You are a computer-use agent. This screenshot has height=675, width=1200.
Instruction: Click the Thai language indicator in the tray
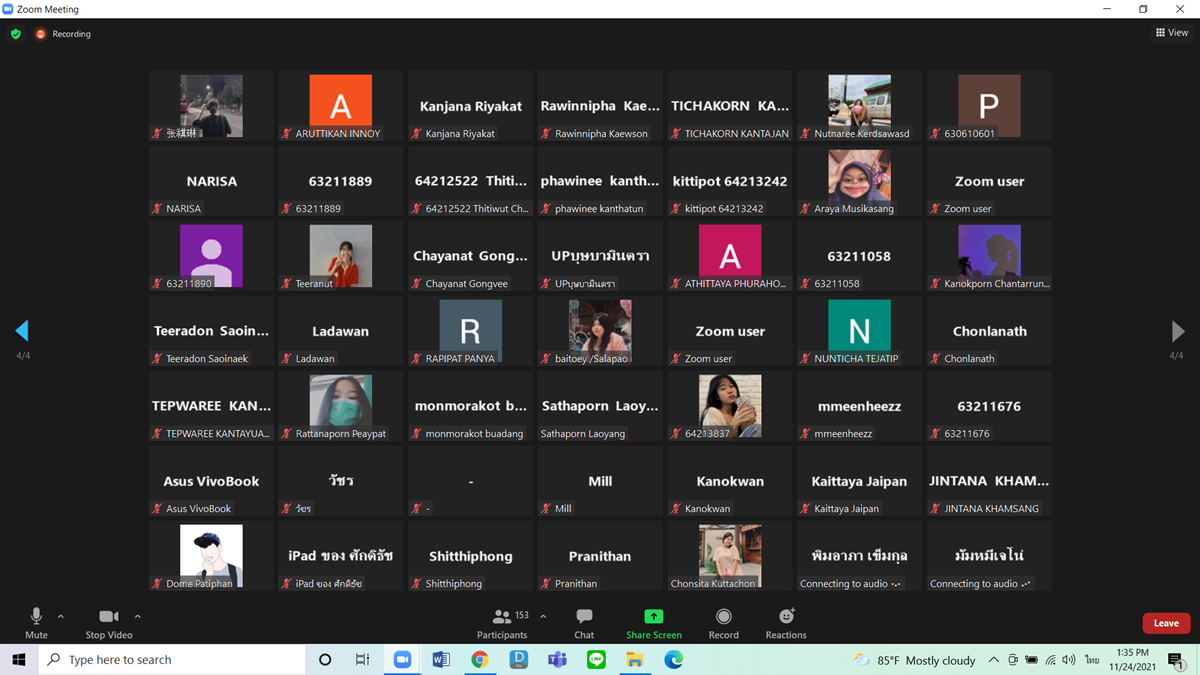(1092, 660)
